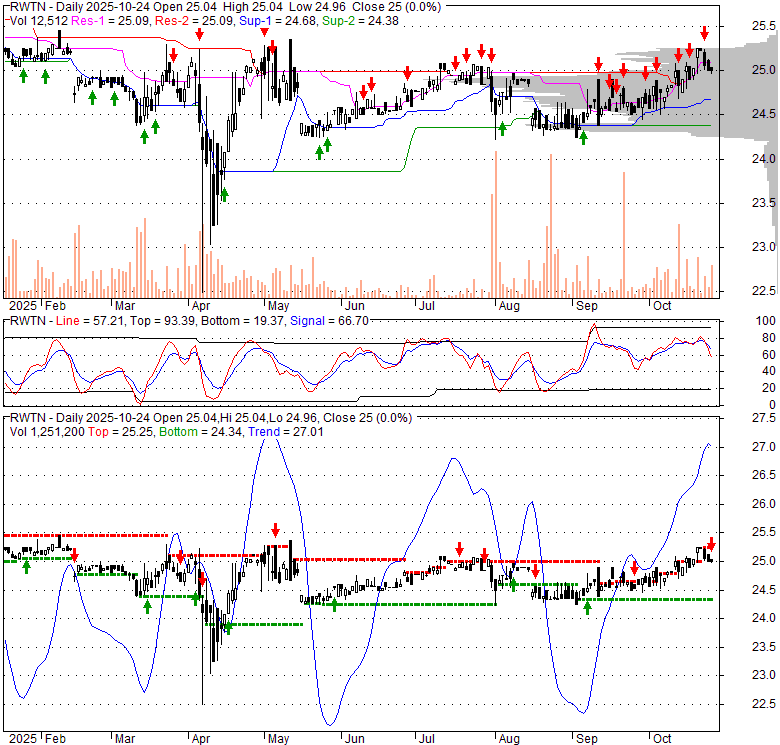Click the 'Vol 12,512' label in top chart
This screenshot has height=745, width=780.
click(39, 21)
